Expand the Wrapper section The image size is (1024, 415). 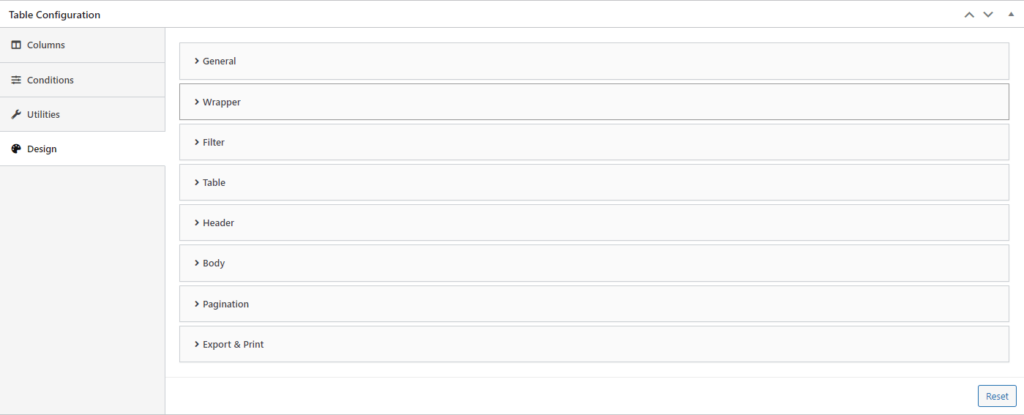[221, 102]
